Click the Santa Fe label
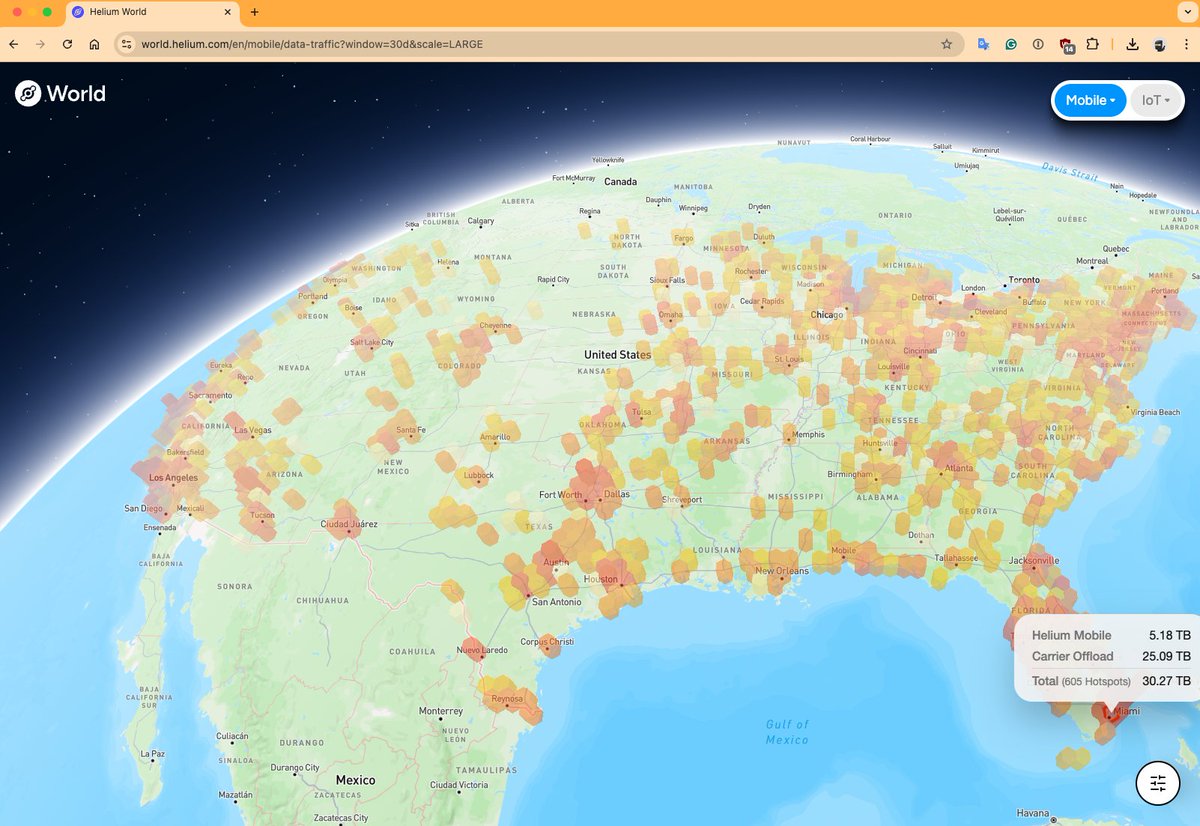Image resolution: width=1200 pixels, height=826 pixels. click(x=411, y=431)
